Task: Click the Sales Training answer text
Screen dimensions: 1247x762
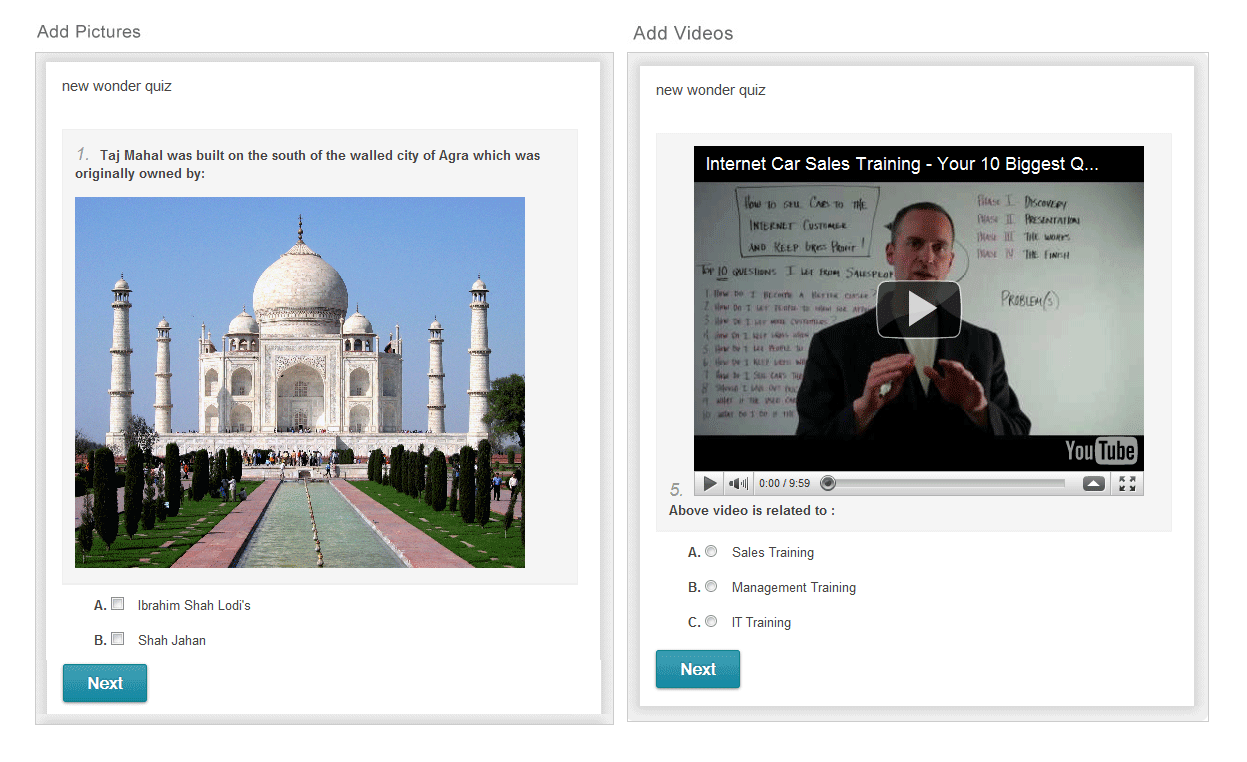Action: [x=772, y=552]
